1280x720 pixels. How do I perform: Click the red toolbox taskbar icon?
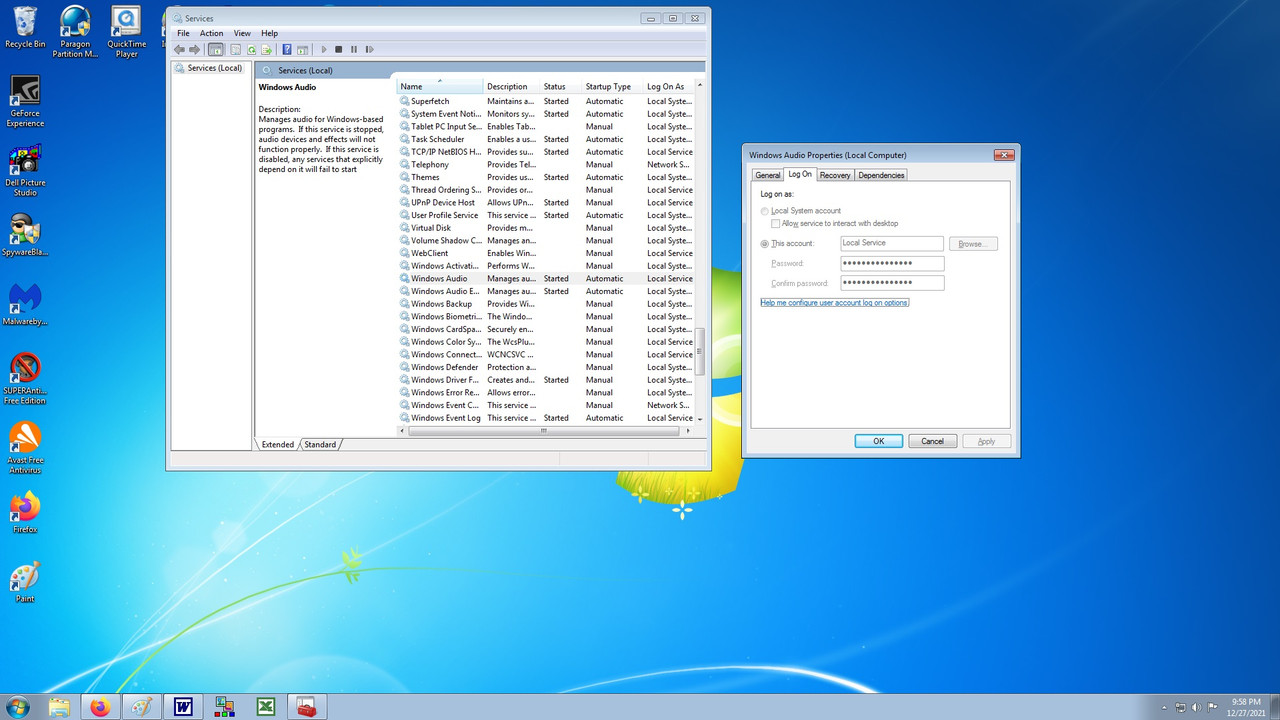(x=307, y=707)
